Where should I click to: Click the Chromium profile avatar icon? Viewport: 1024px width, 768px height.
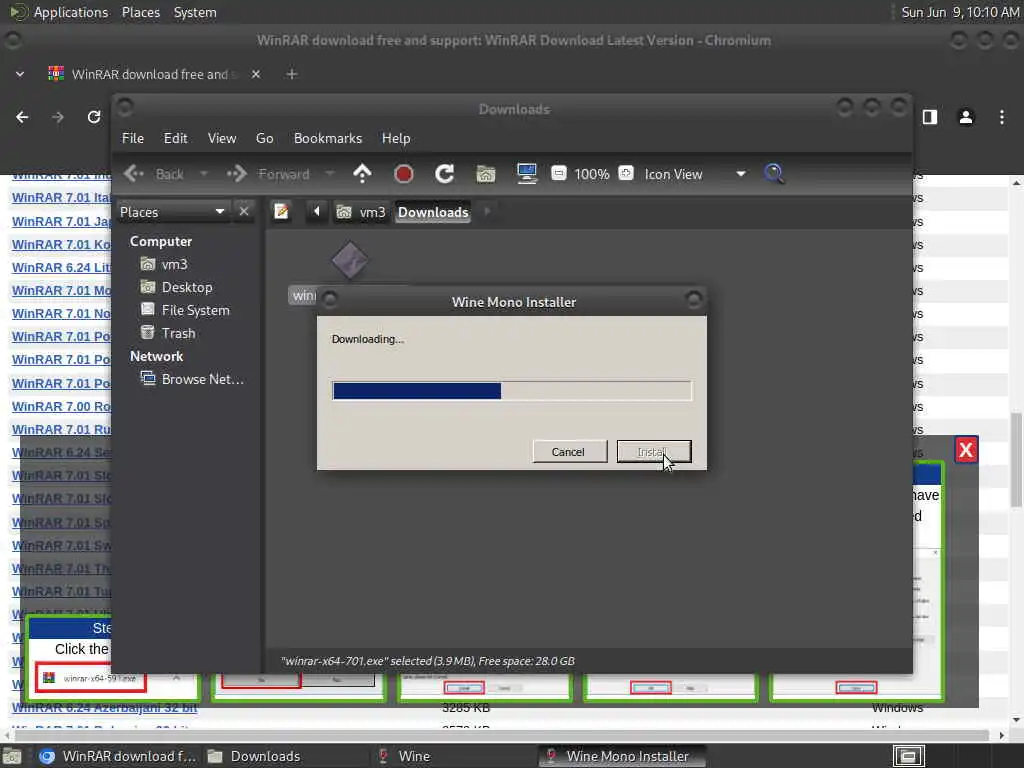[966, 117]
